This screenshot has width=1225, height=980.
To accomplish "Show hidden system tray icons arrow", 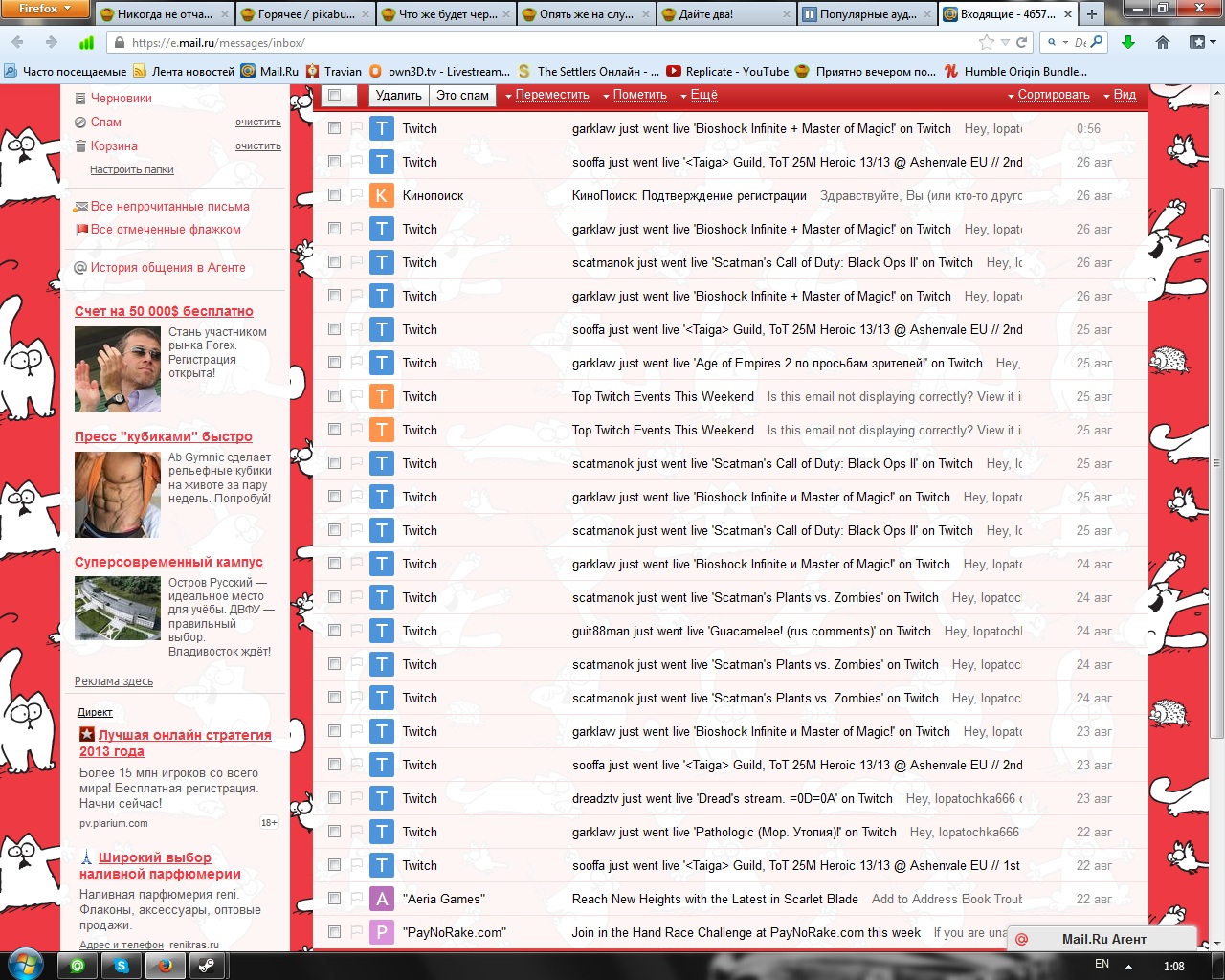I will pos(1128,966).
